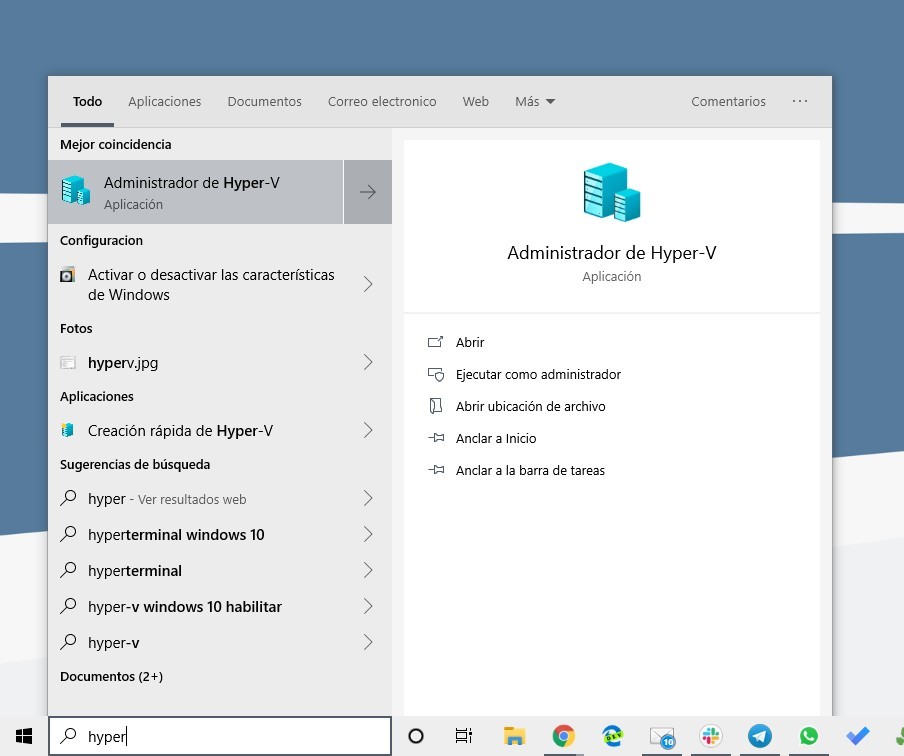The height and width of the screenshot is (756, 904).
Task: Expand the Documentos (2+) section
Action: pyautogui.click(x=111, y=676)
